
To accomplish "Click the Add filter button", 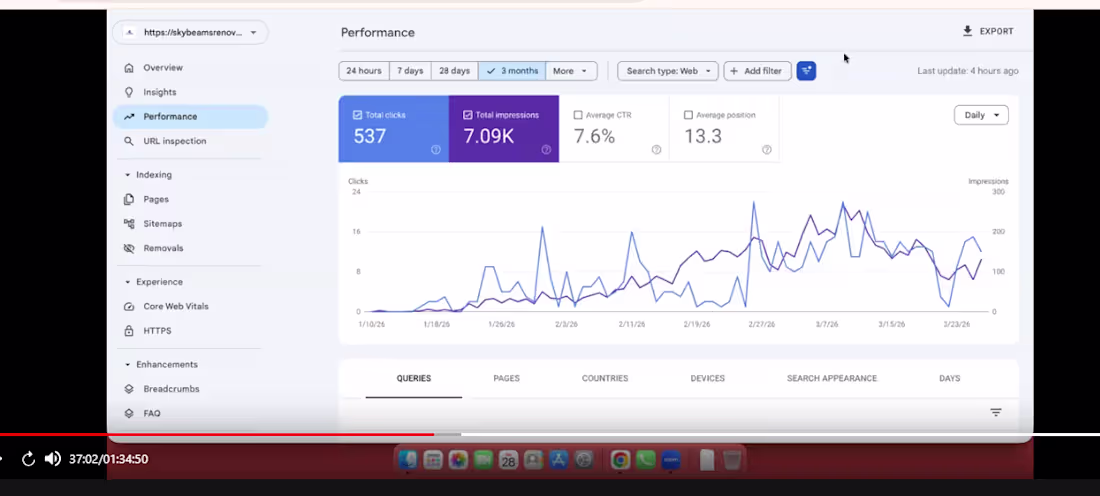I will (x=757, y=71).
